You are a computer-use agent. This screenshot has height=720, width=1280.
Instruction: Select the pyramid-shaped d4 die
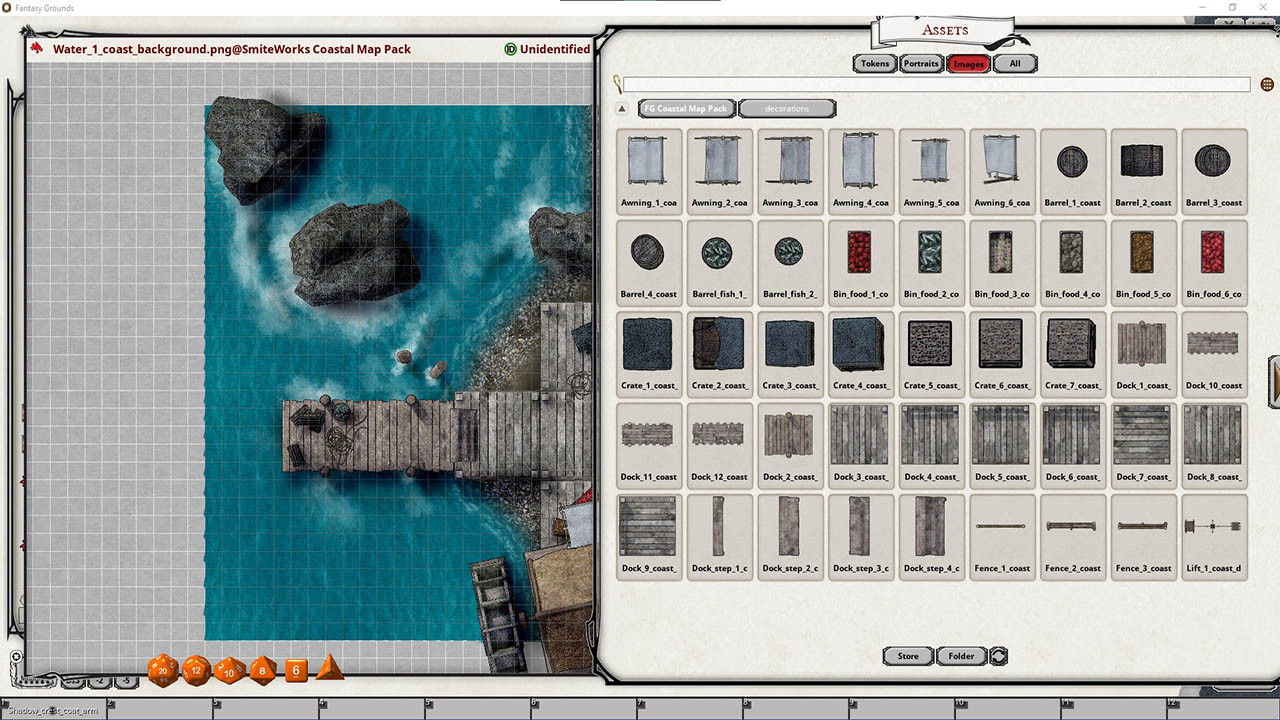pyautogui.click(x=330, y=669)
